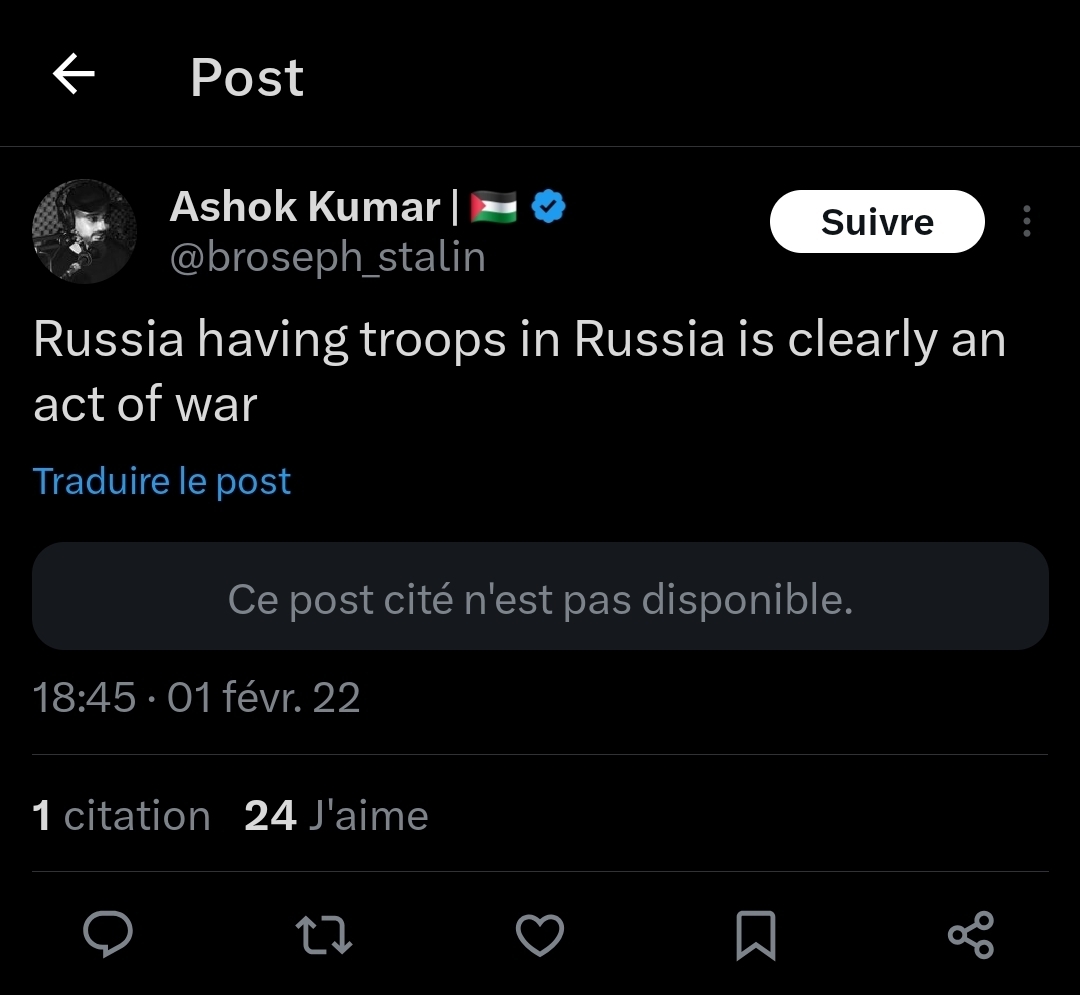Screen dimensions: 1080x995
Task: Open the repost arrows icon
Action: [x=325, y=935]
